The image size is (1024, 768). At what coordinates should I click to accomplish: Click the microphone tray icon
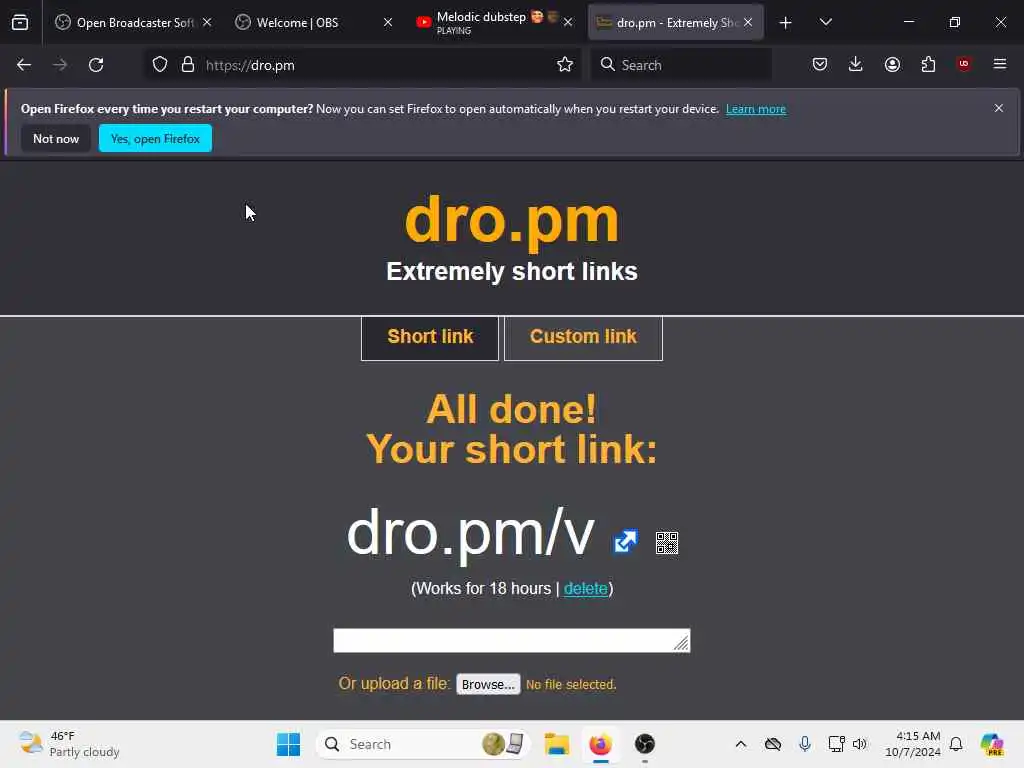[x=805, y=744]
